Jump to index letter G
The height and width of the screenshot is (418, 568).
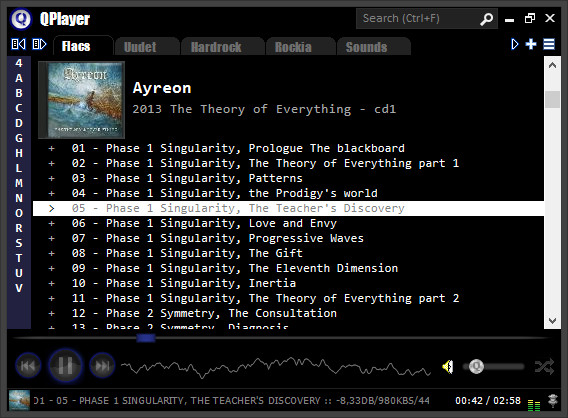(19, 138)
